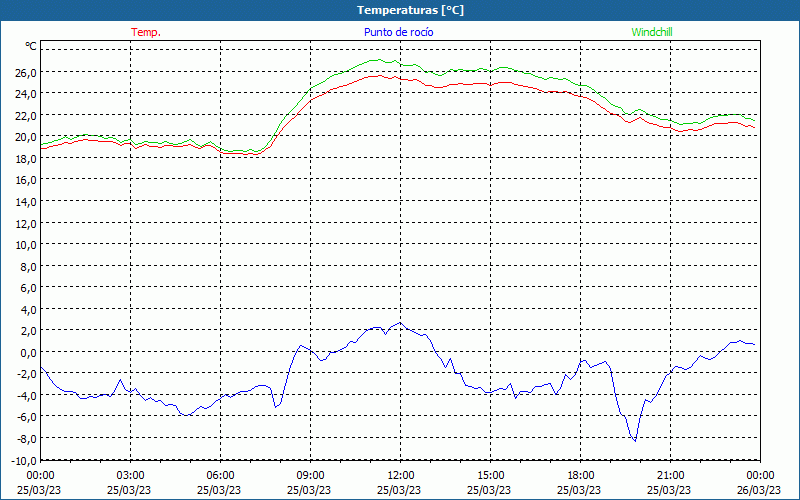The width and height of the screenshot is (800, 500).
Task: Click the 25/03/23 date under the 12:00 label
Action: click(399, 490)
